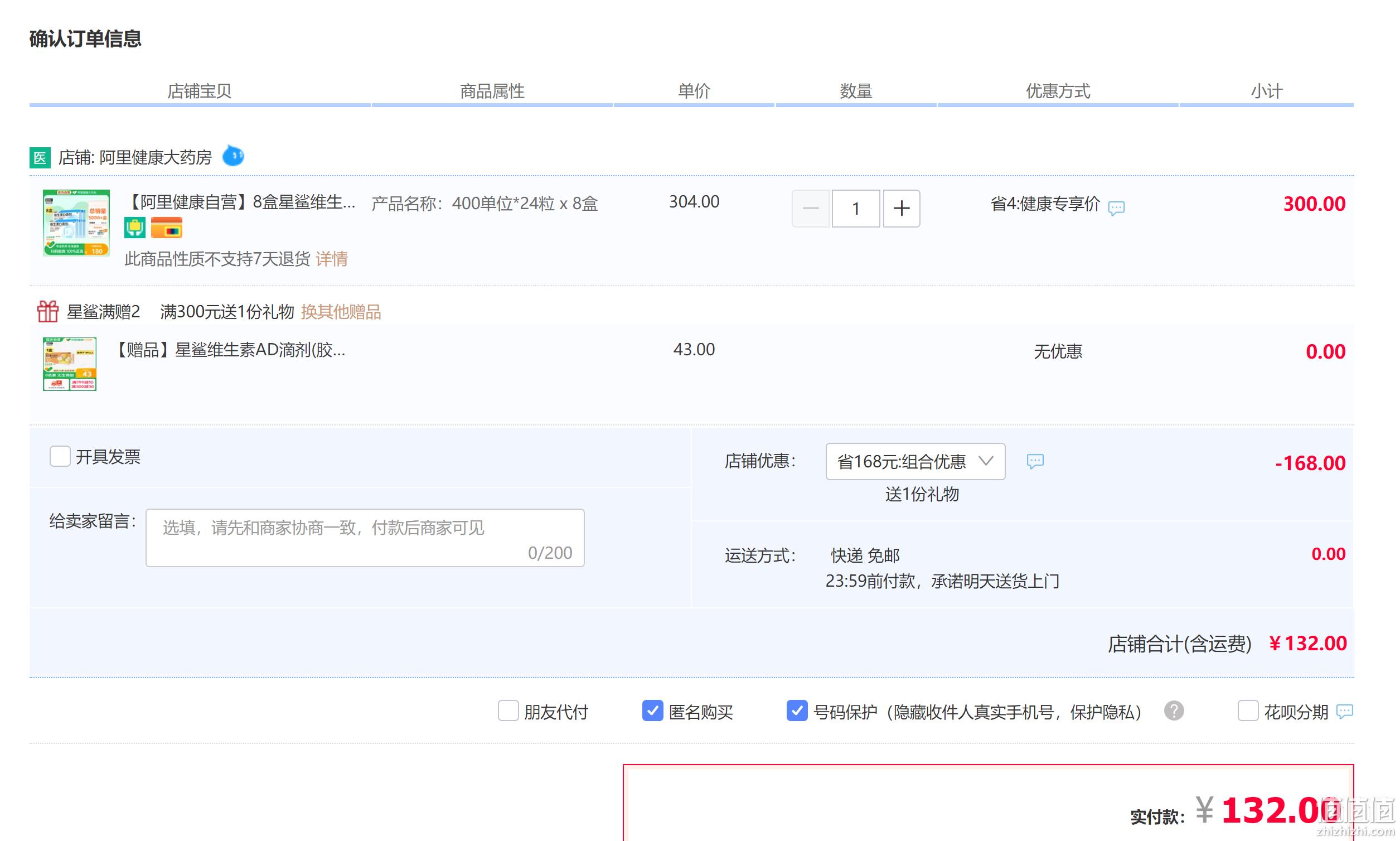
Task: Click 换其他赠品 to change gift
Action: coord(341,312)
